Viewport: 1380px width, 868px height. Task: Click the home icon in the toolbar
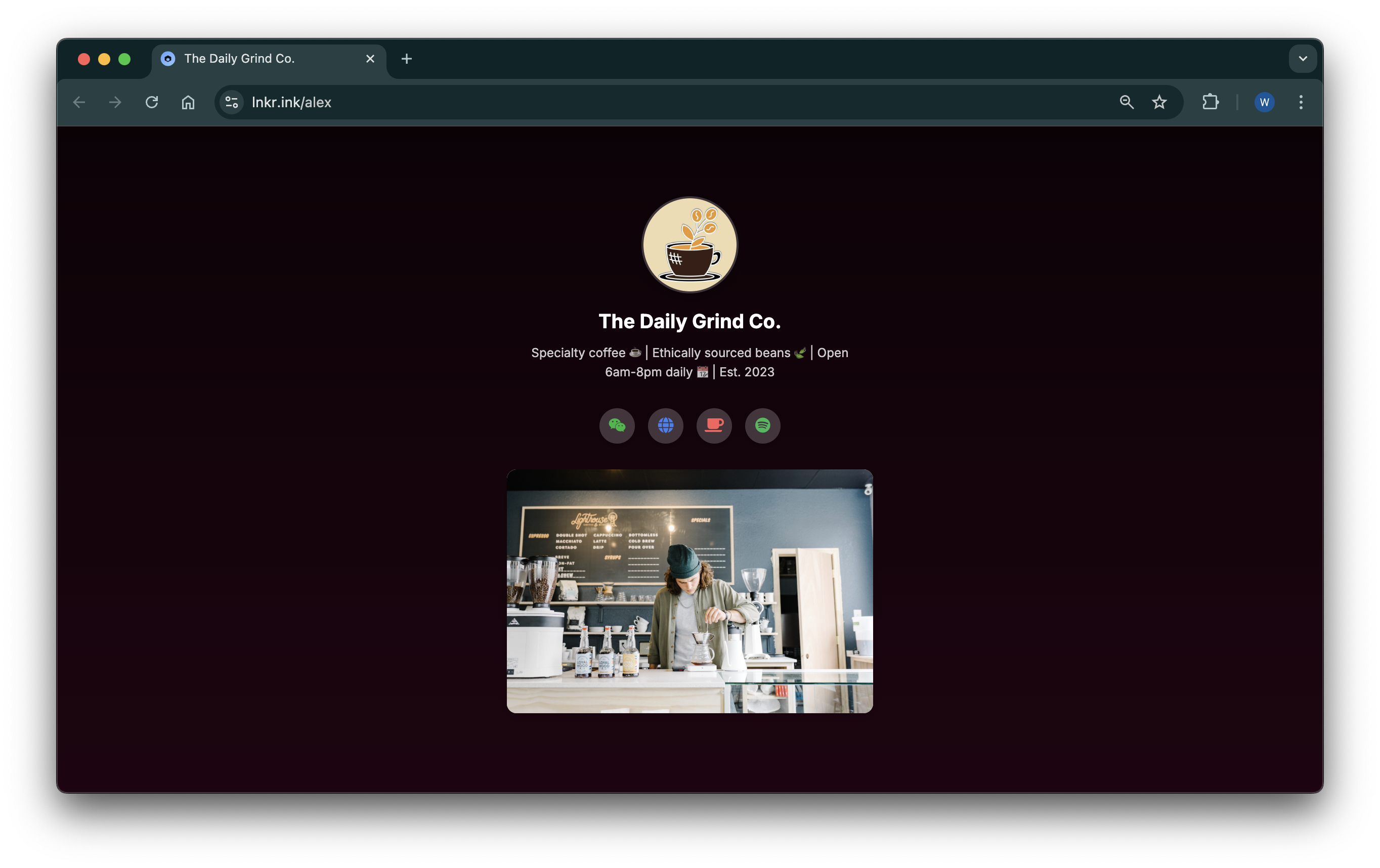pos(188,102)
